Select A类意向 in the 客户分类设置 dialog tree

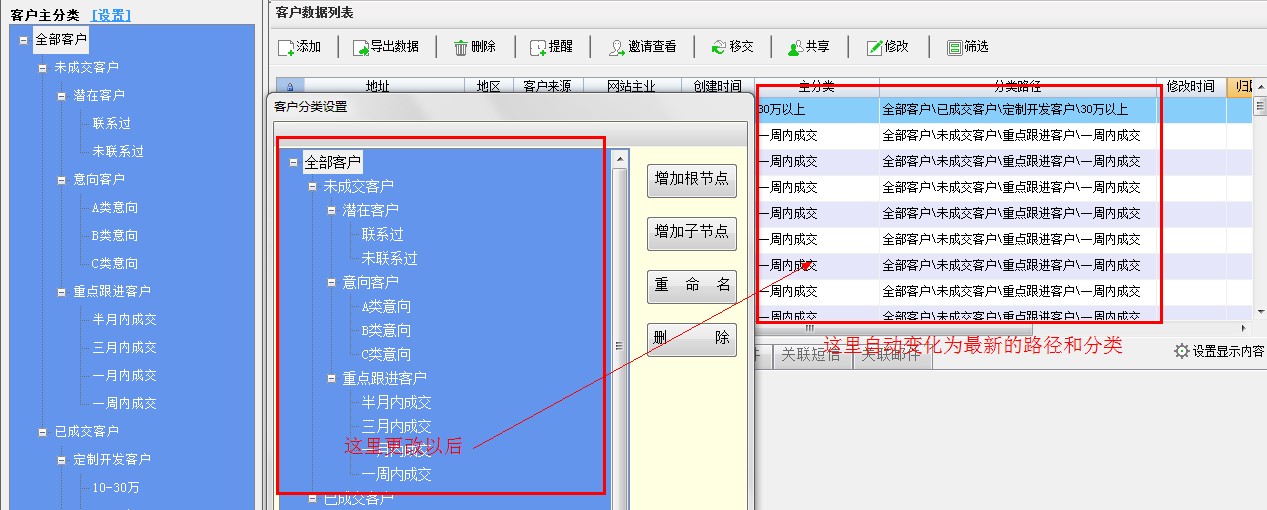pos(387,306)
